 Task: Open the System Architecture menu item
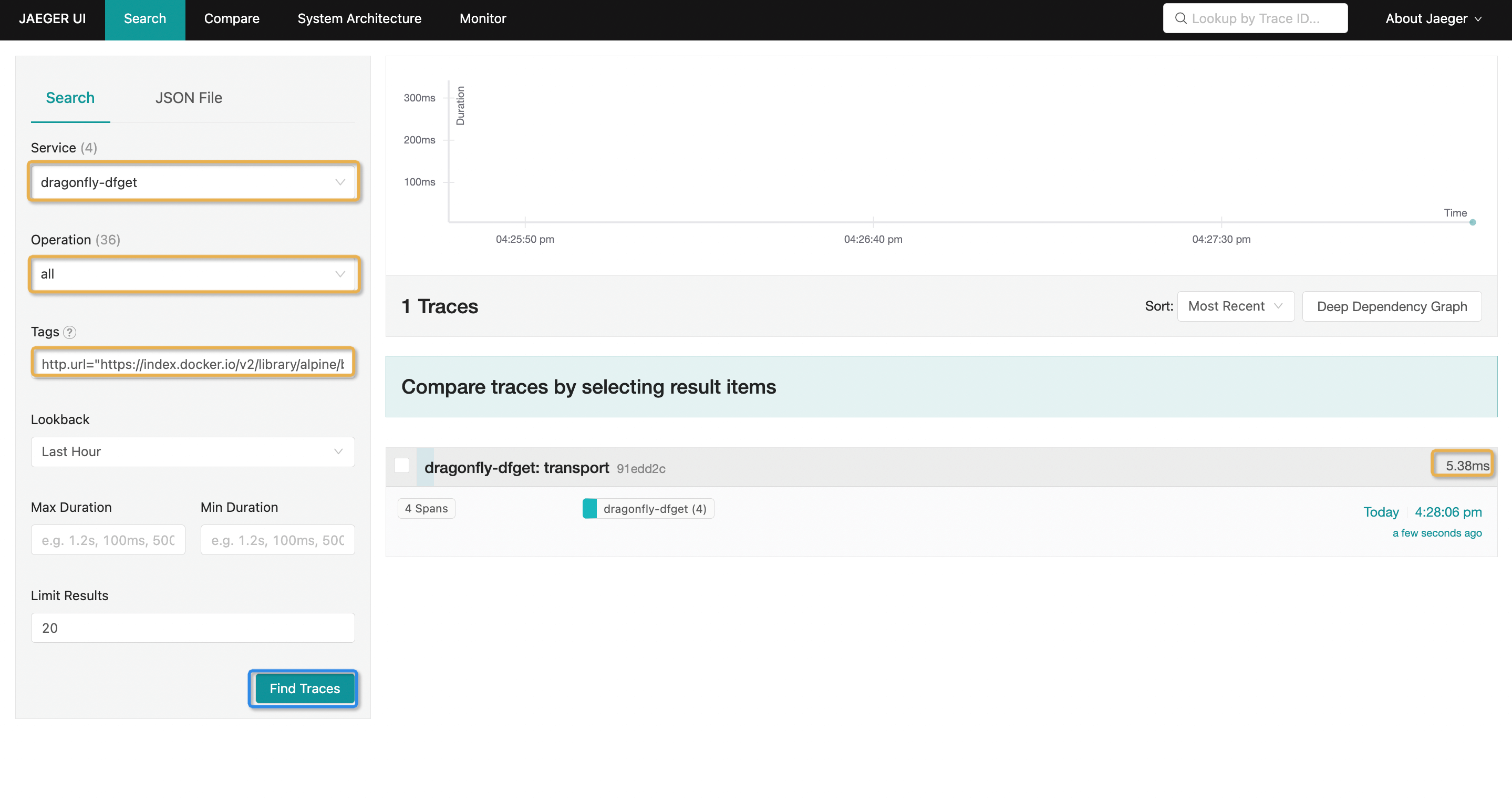click(358, 18)
